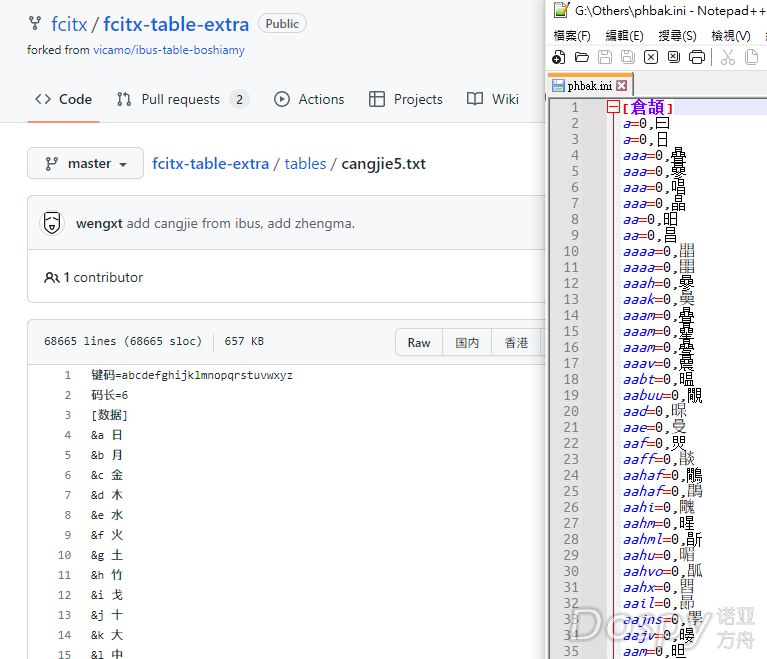Click the Close document icon in Notepad++ toolbar
Screen dimensions: 767x659
click(651, 58)
